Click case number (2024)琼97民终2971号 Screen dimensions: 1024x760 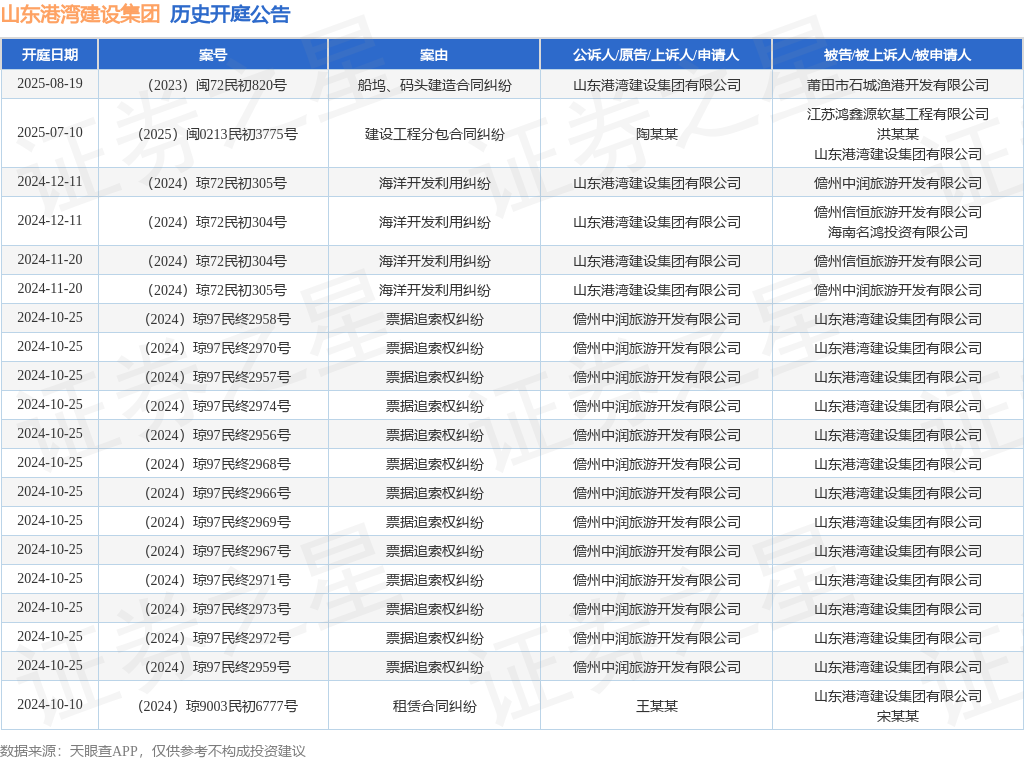[217, 580]
